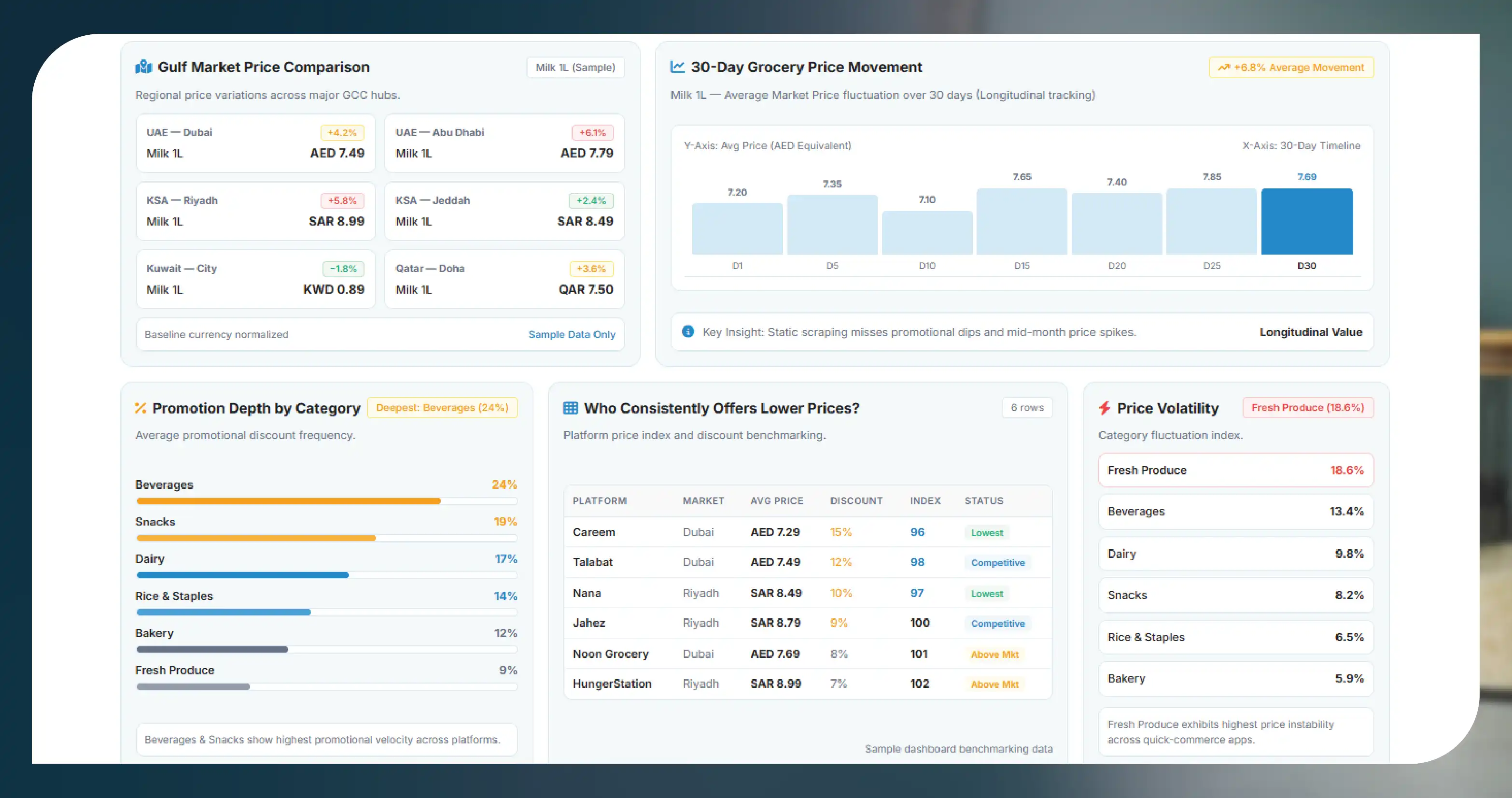This screenshot has height=798, width=1512.
Task: Click the Snacks promotion progress bar
Action: (x=327, y=539)
